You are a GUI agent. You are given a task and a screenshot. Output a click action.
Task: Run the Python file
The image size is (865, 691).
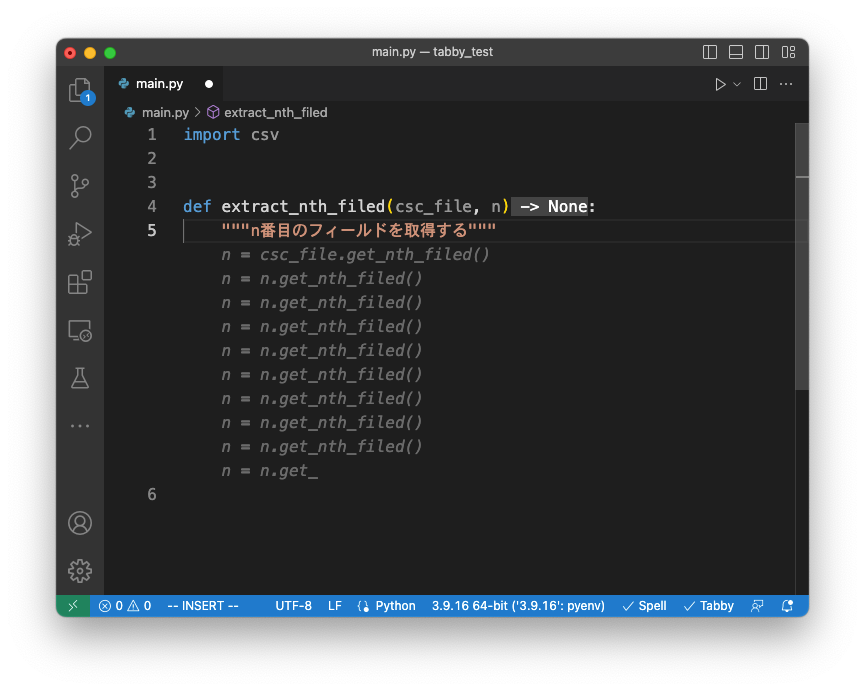coord(720,84)
